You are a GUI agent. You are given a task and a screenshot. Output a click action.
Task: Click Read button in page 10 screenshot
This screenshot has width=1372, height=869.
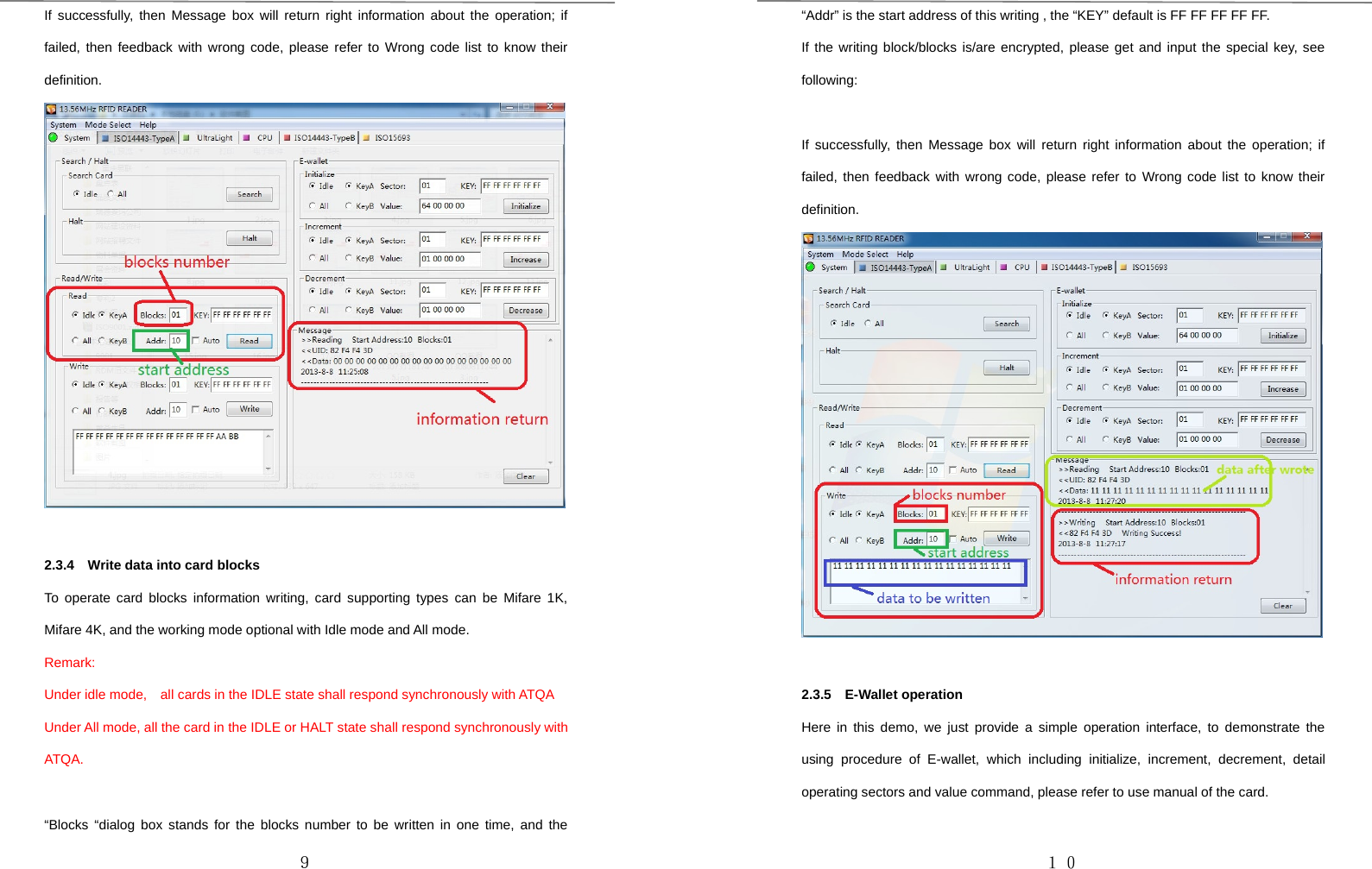click(1007, 470)
